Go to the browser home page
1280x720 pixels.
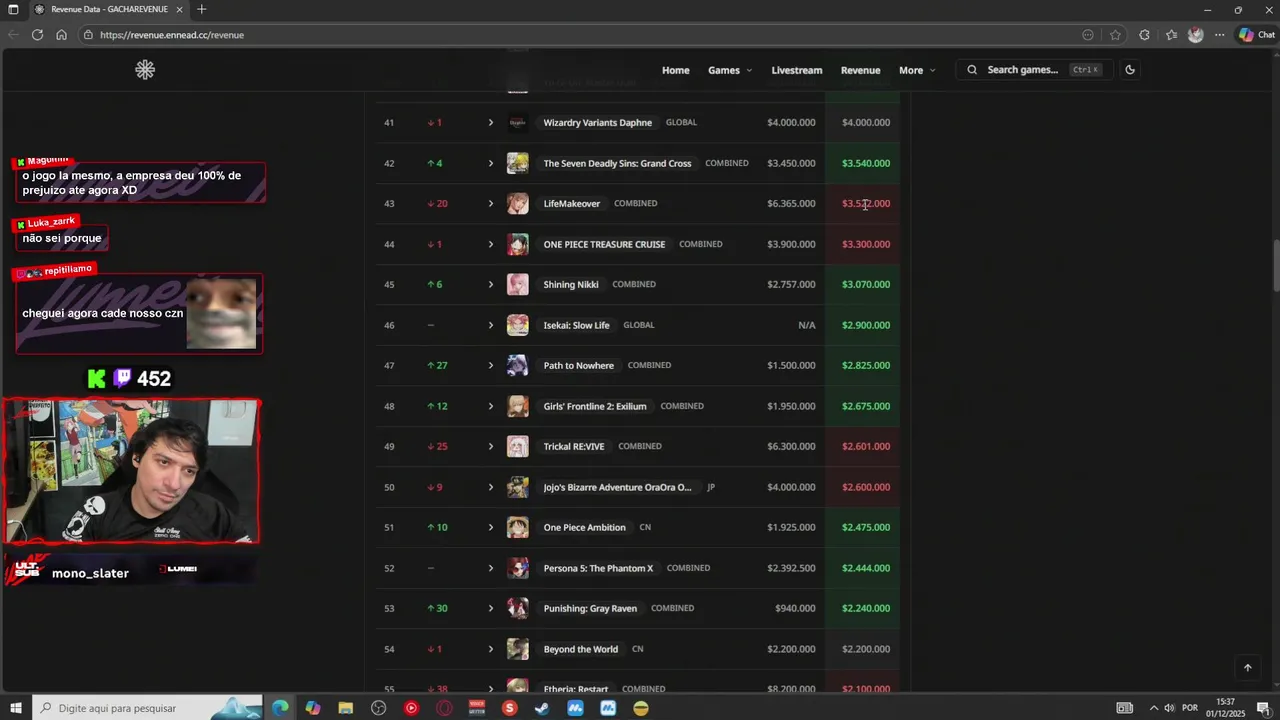click(x=61, y=35)
